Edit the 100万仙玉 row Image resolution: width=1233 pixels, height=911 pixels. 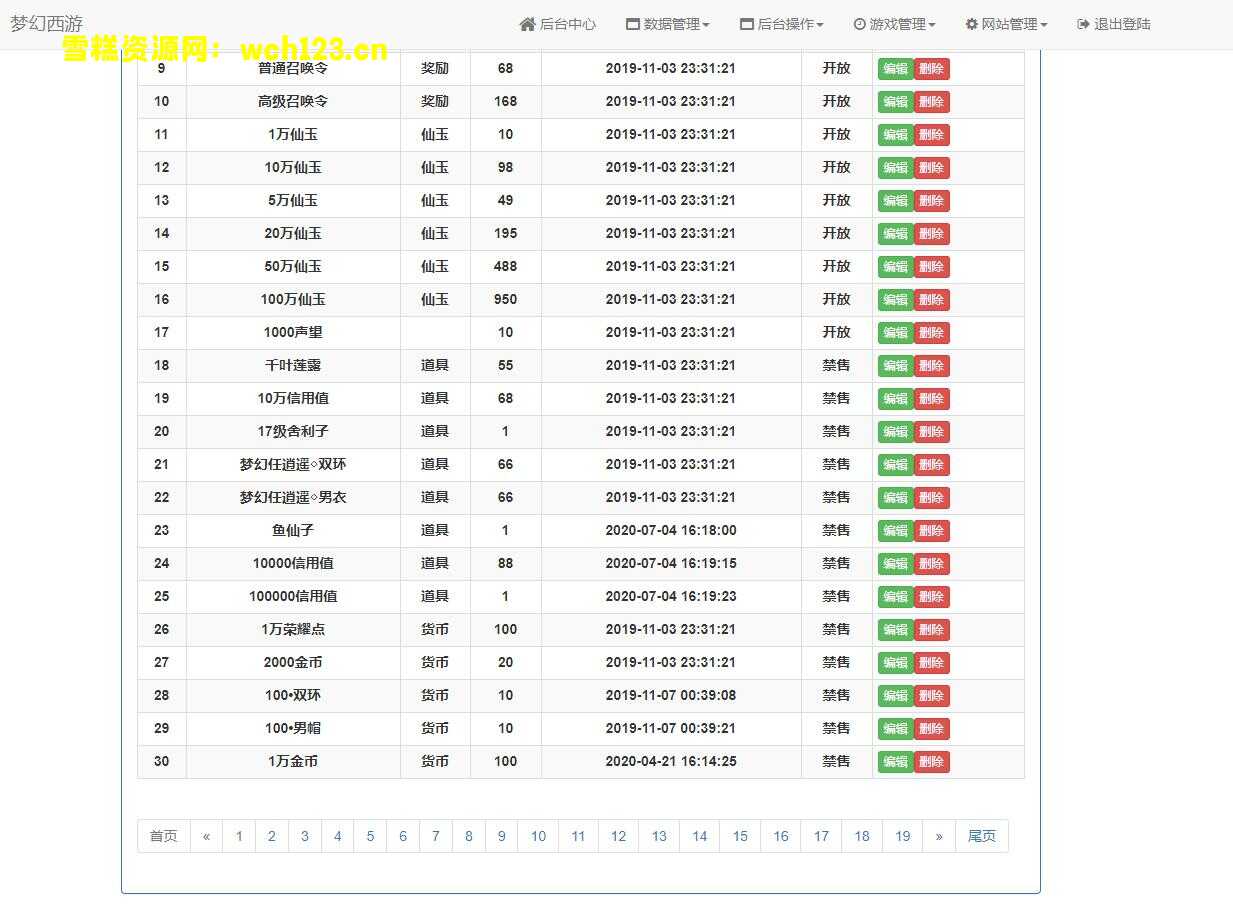pos(895,300)
